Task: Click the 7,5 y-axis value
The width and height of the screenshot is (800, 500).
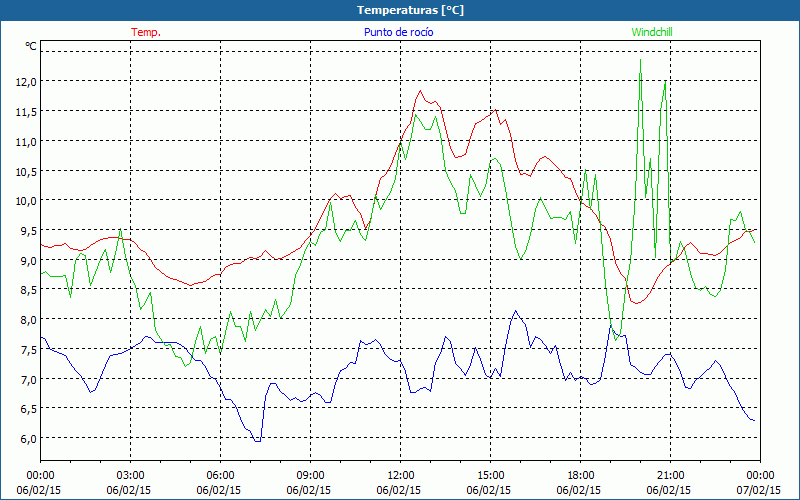Action: coord(29,349)
